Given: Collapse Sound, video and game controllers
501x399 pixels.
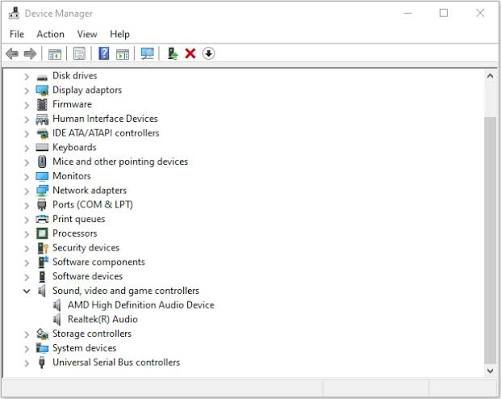Looking at the screenshot, I should [x=27, y=291].
